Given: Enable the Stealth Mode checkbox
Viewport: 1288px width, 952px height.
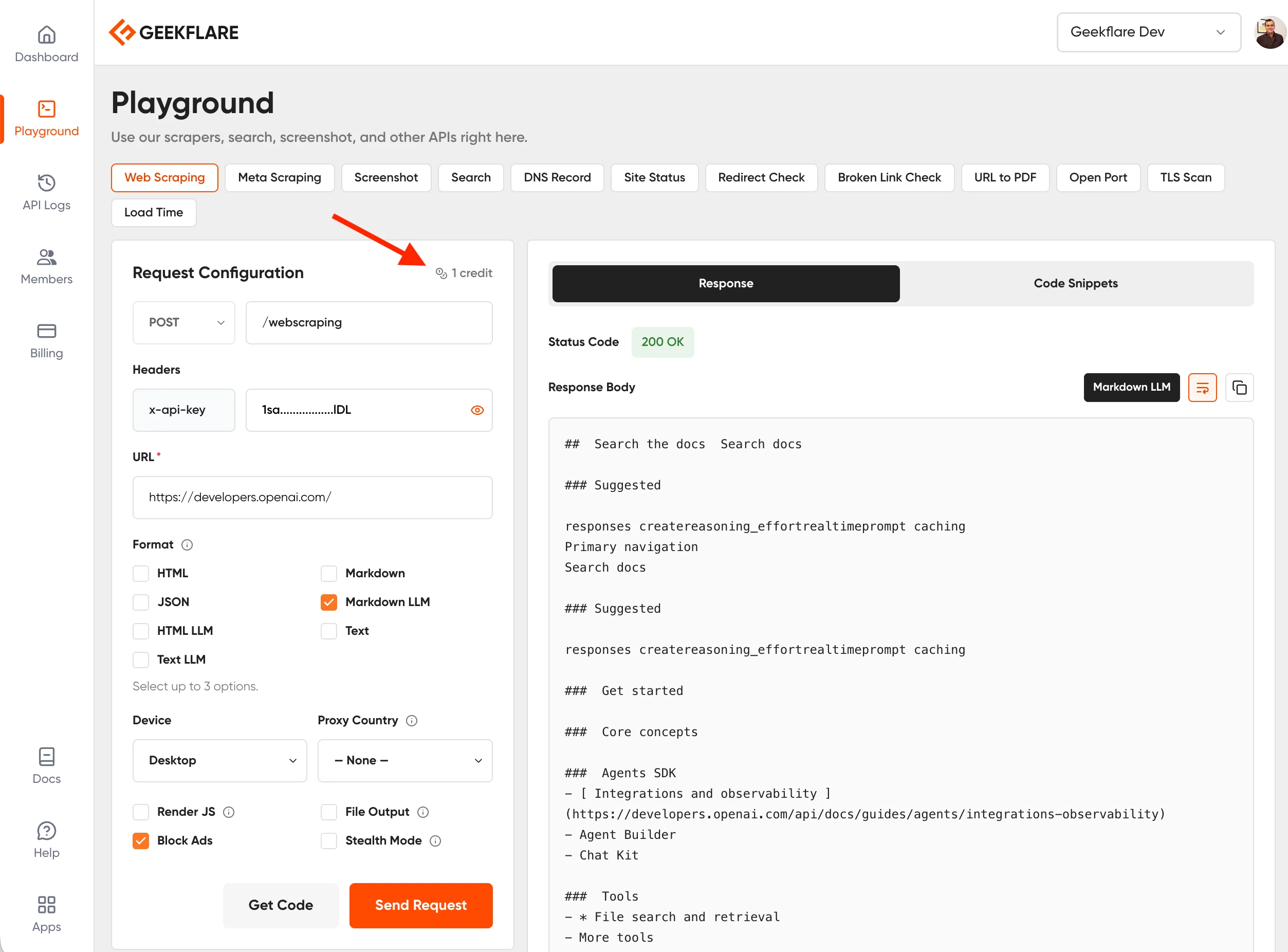Looking at the screenshot, I should coord(329,841).
